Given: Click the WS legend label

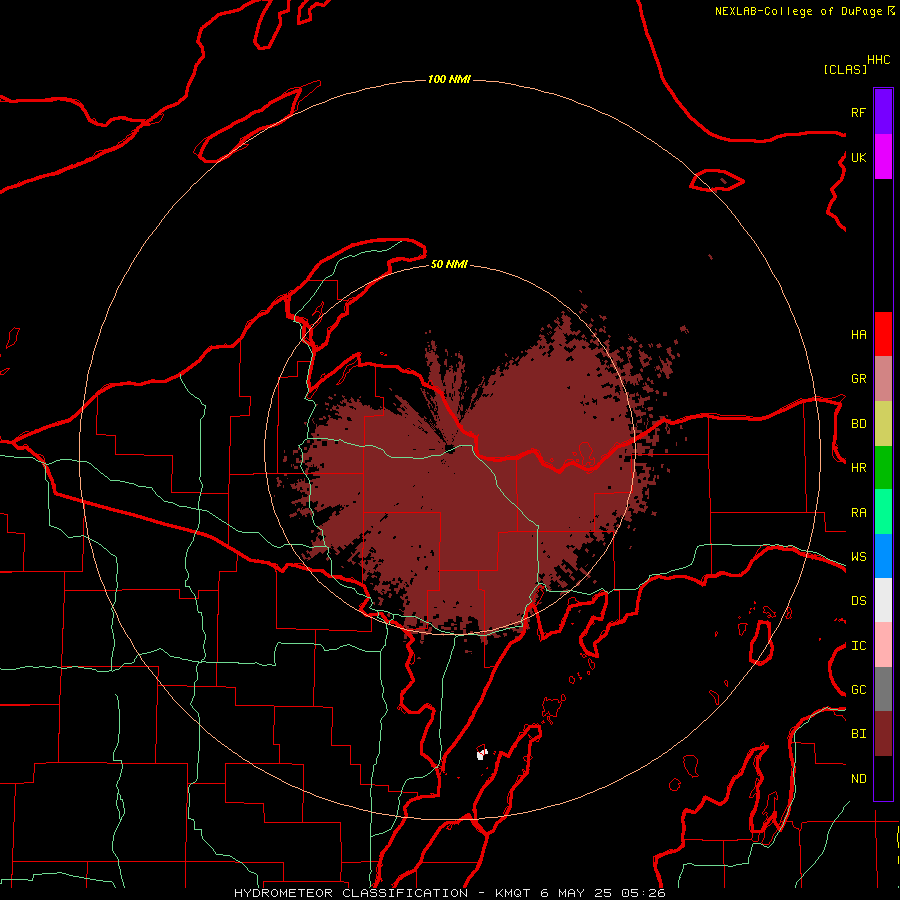Looking at the screenshot, I should 858,557.
